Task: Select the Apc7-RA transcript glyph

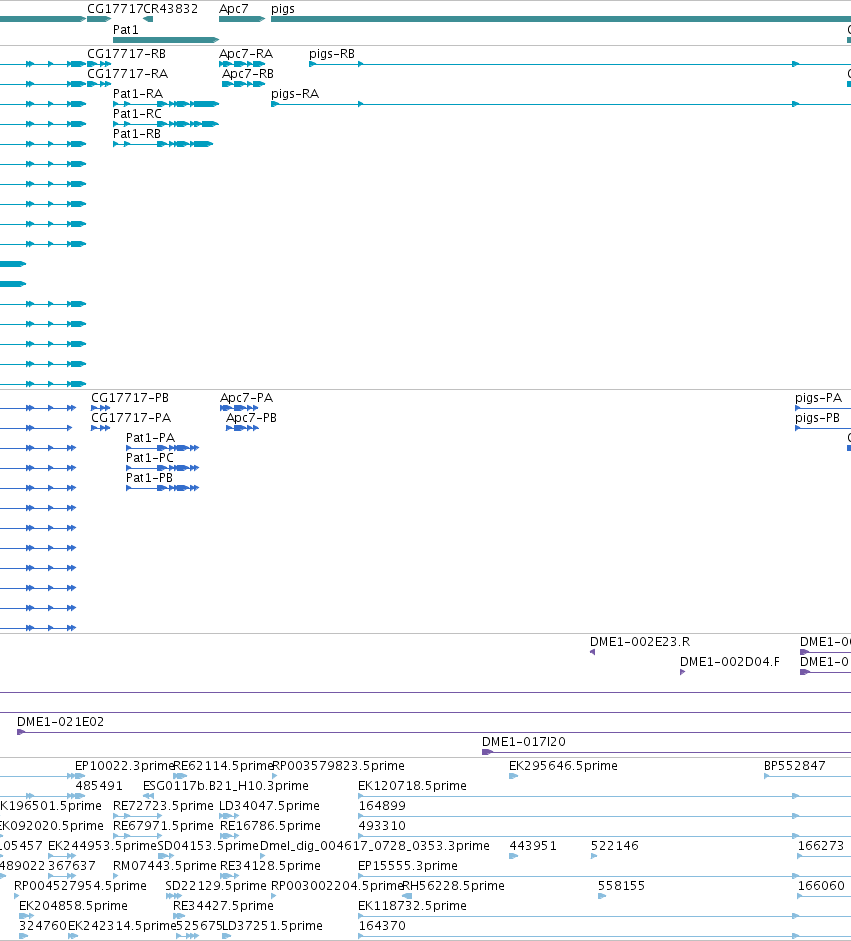Action: (242, 64)
